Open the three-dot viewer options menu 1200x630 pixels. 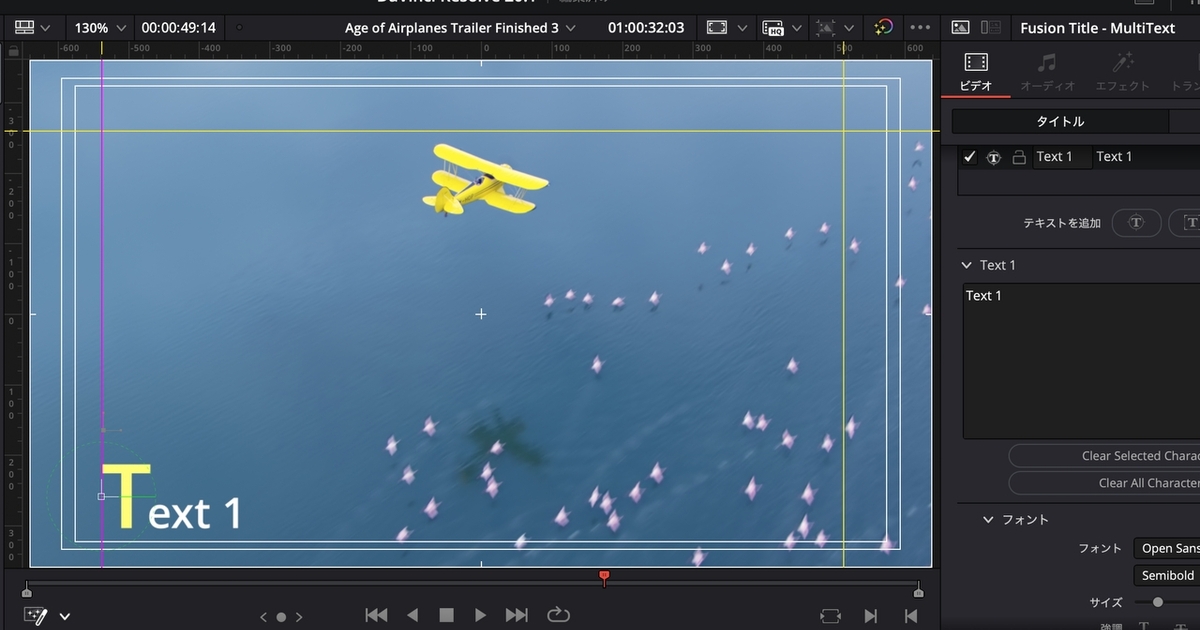click(921, 28)
